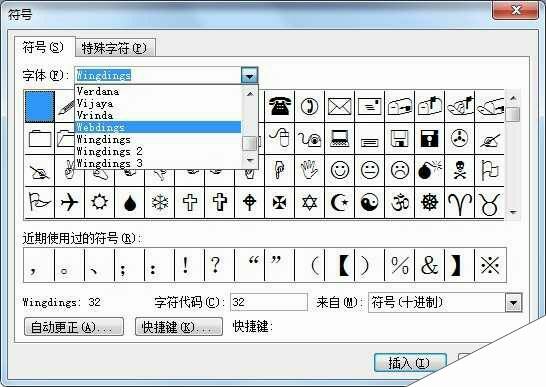The image size is (546, 387).
Task: Click symbol grid scroll down arrow
Action: (x=513, y=211)
